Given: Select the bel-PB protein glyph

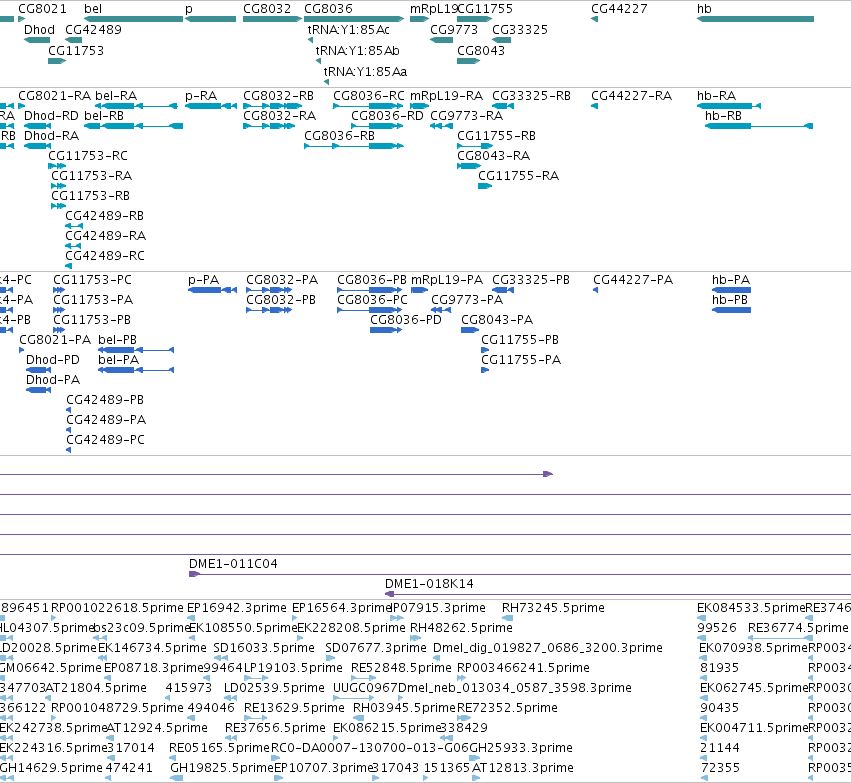Looking at the screenshot, I should pos(136,350).
